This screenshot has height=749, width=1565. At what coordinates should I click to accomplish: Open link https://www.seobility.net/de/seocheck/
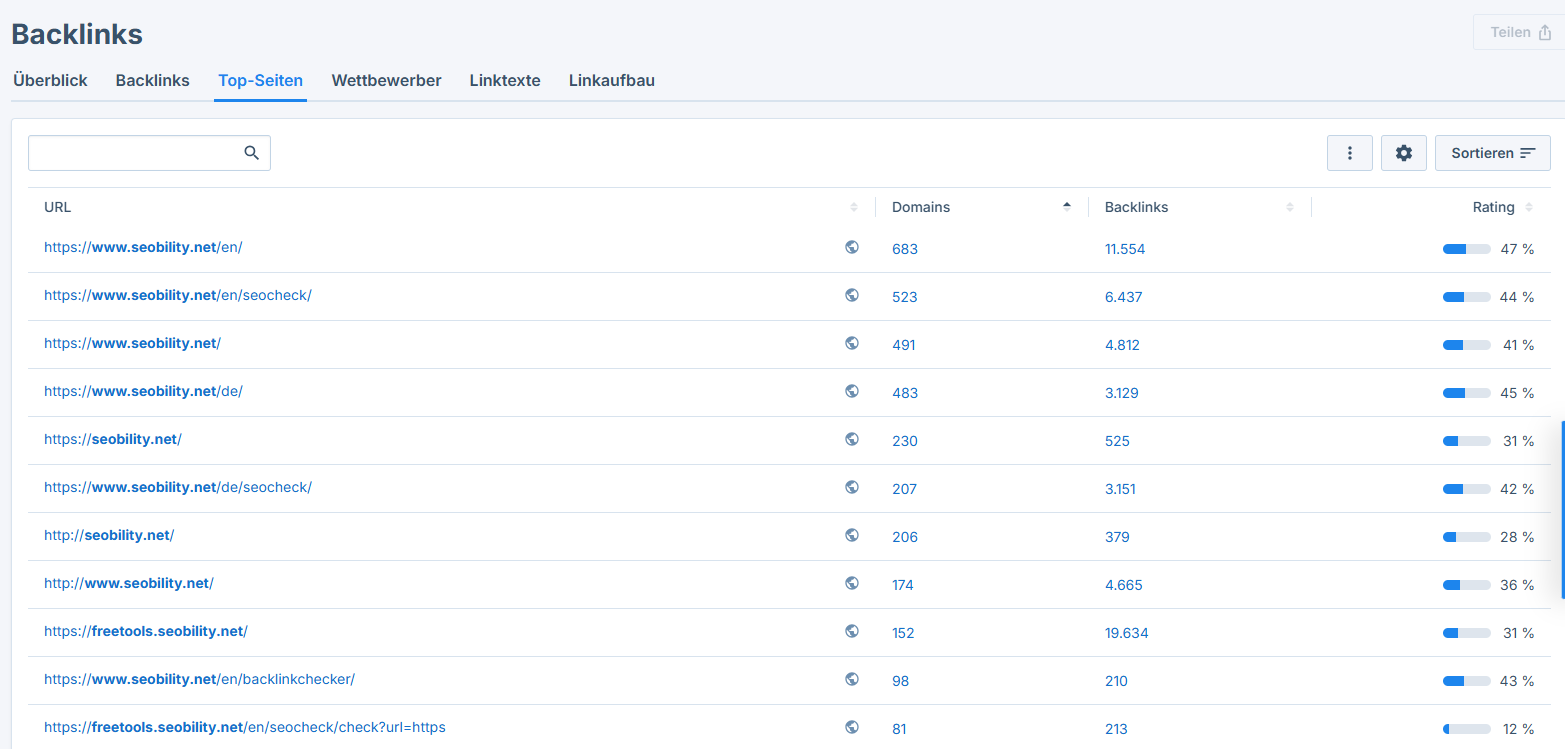[x=178, y=487]
